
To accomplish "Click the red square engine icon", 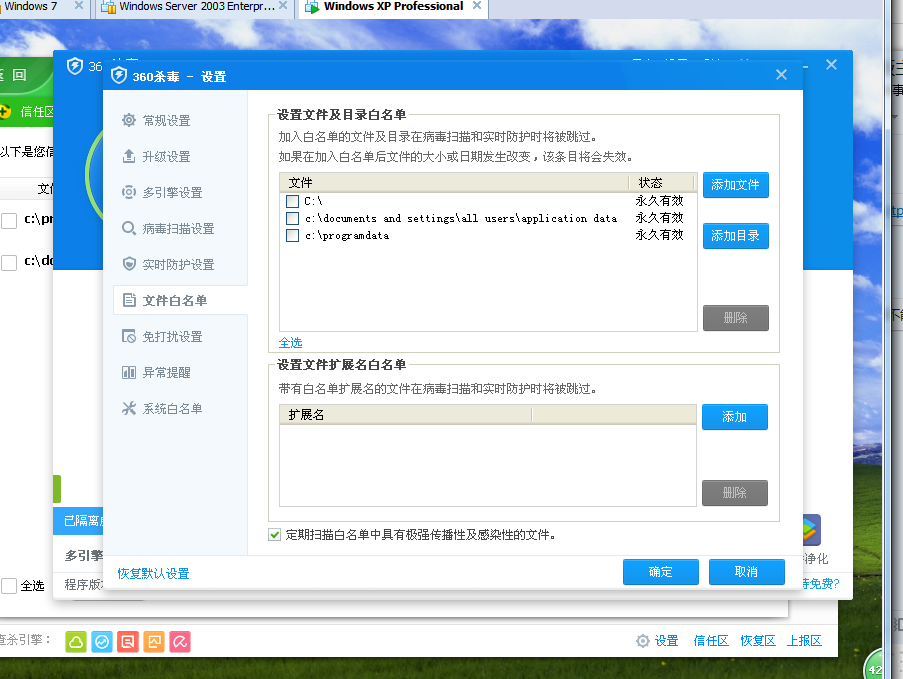I will tap(128, 642).
